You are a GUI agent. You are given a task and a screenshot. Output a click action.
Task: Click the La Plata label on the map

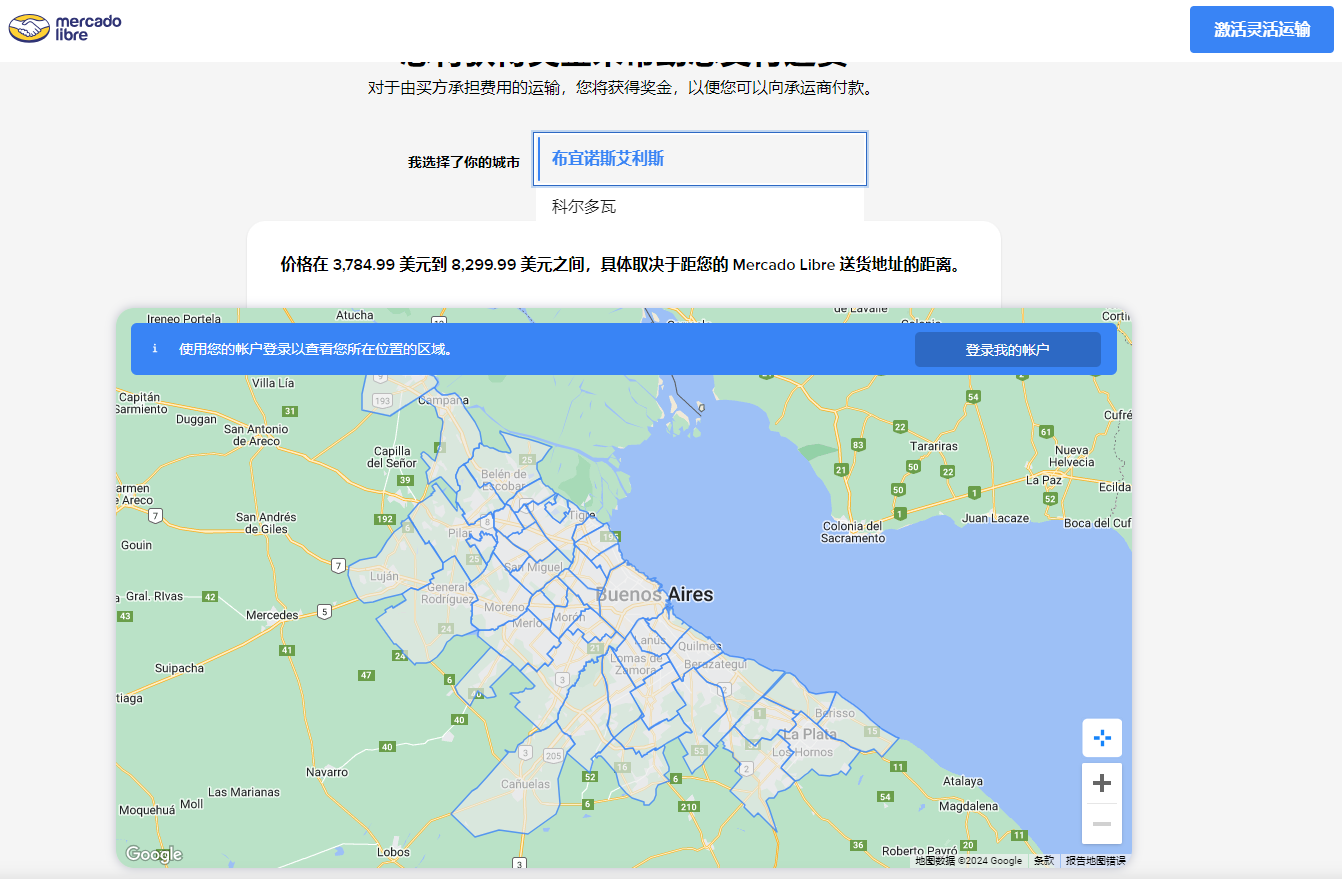(810, 733)
